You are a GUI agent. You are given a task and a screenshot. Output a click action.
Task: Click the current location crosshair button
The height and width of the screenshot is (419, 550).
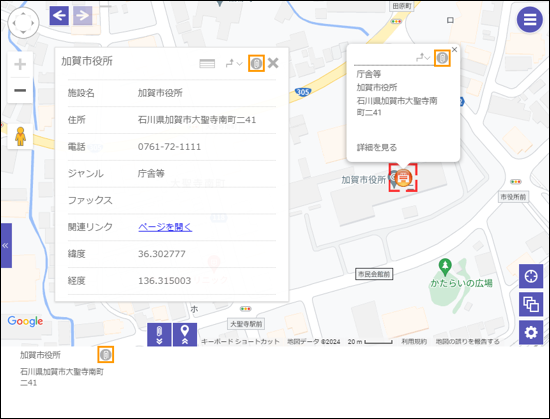click(x=531, y=276)
